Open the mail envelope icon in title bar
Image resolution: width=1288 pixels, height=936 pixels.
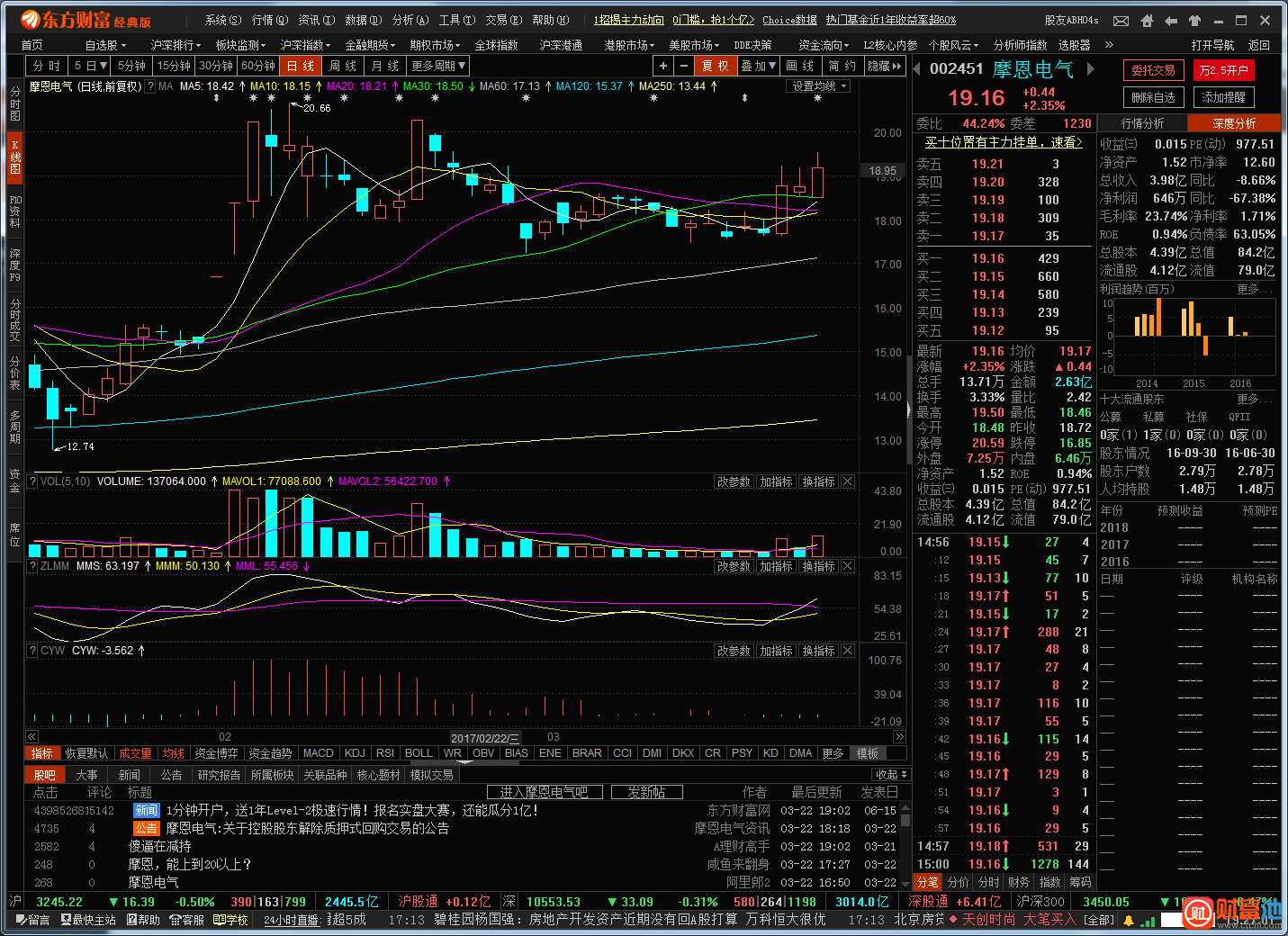tap(1121, 20)
